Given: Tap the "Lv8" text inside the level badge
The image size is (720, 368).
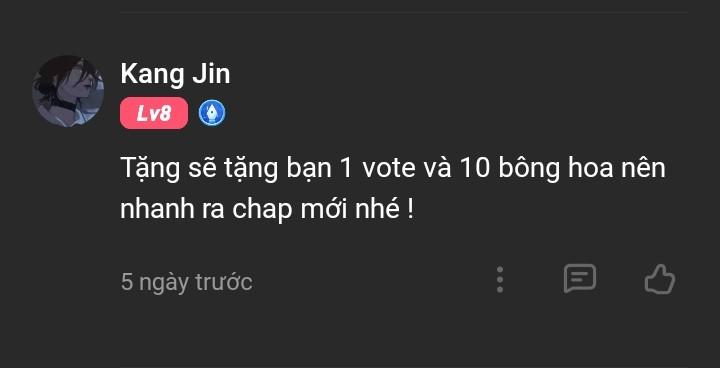Looking at the screenshot, I should click(154, 113).
